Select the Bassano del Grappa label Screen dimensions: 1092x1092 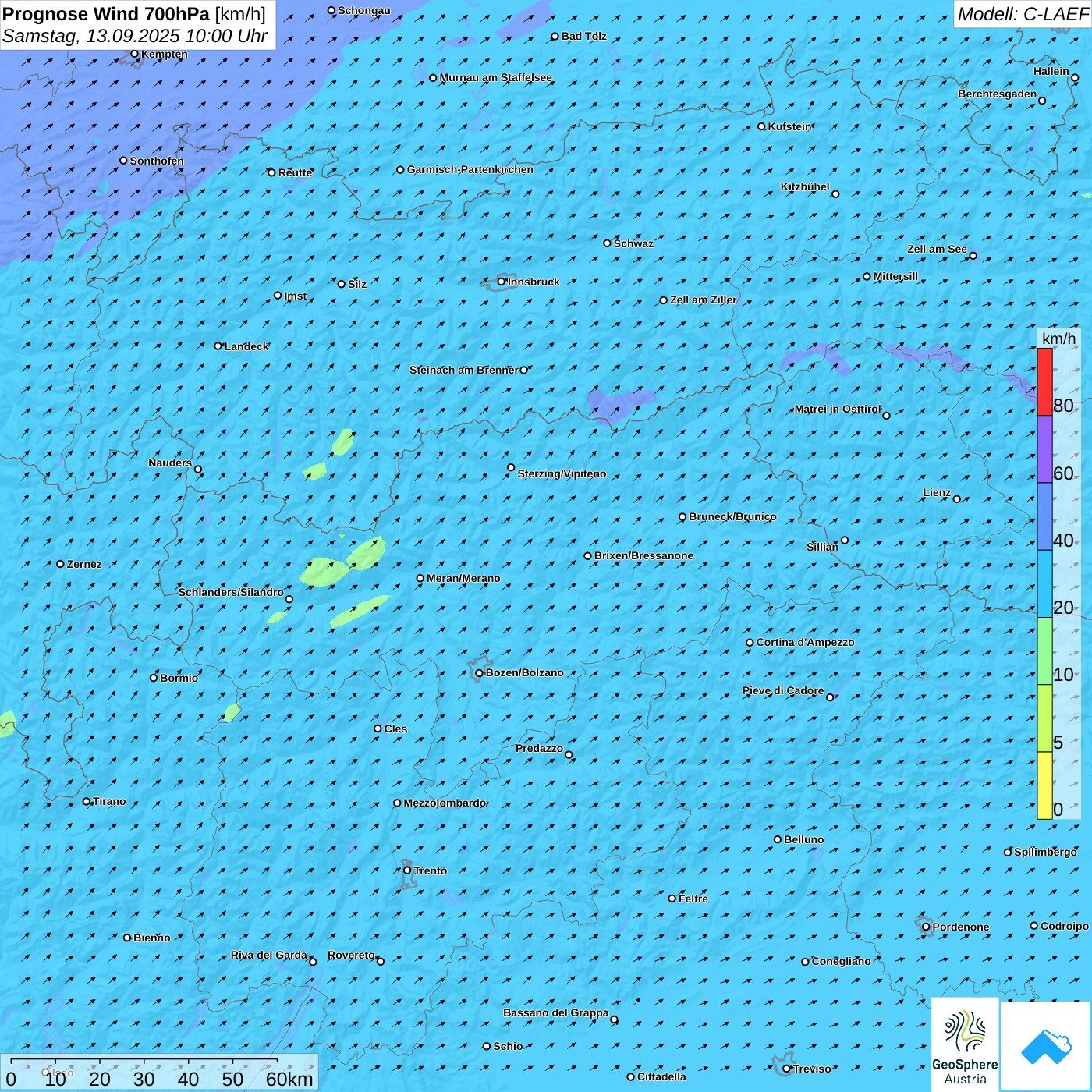(x=555, y=1012)
